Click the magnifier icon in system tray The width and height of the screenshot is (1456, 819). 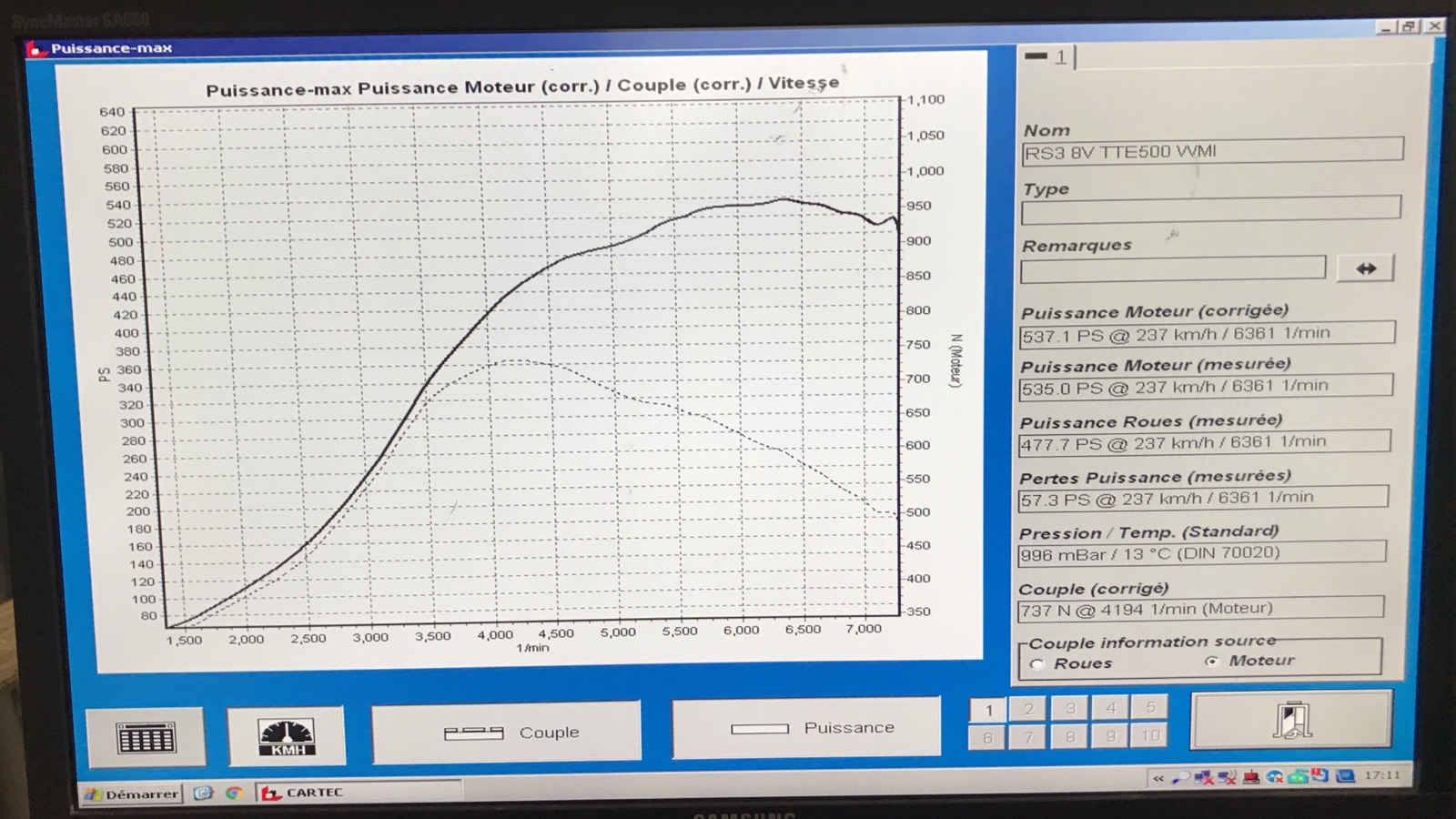[1180, 778]
